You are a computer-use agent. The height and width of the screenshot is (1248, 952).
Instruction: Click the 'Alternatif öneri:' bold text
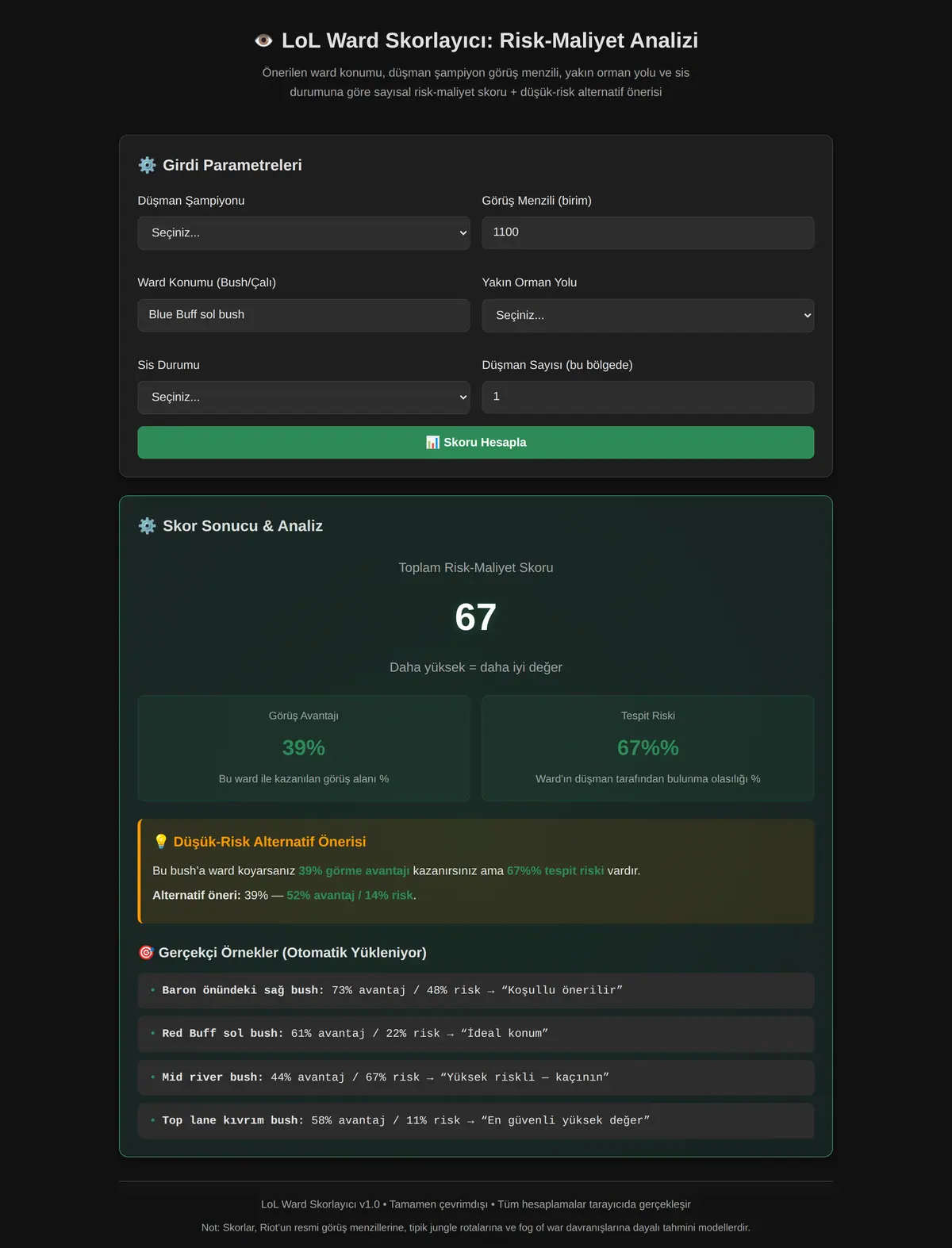point(197,896)
